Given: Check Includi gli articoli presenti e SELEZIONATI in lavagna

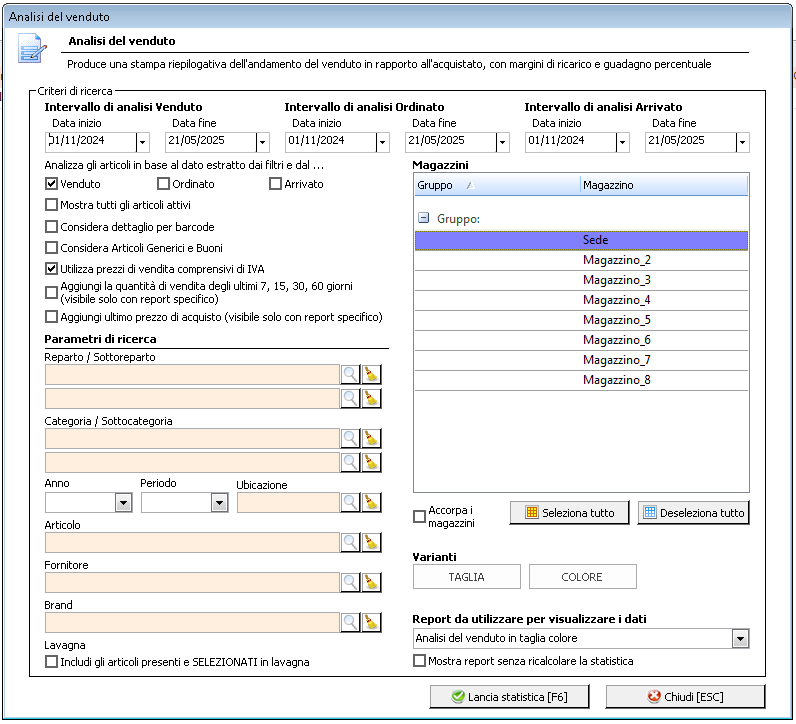Looking at the screenshot, I should tap(51, 662).
